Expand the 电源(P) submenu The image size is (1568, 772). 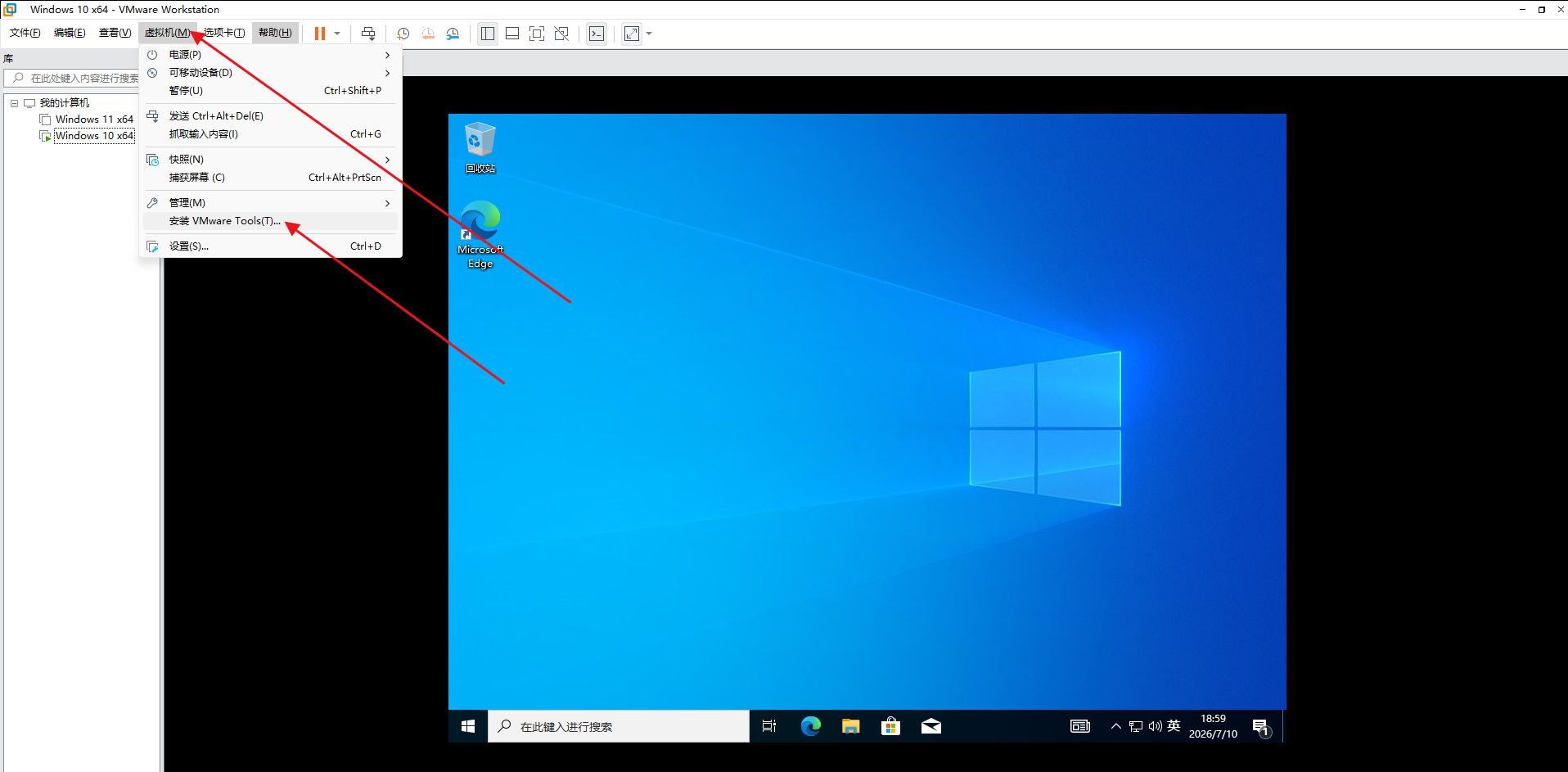coord(270,55)
